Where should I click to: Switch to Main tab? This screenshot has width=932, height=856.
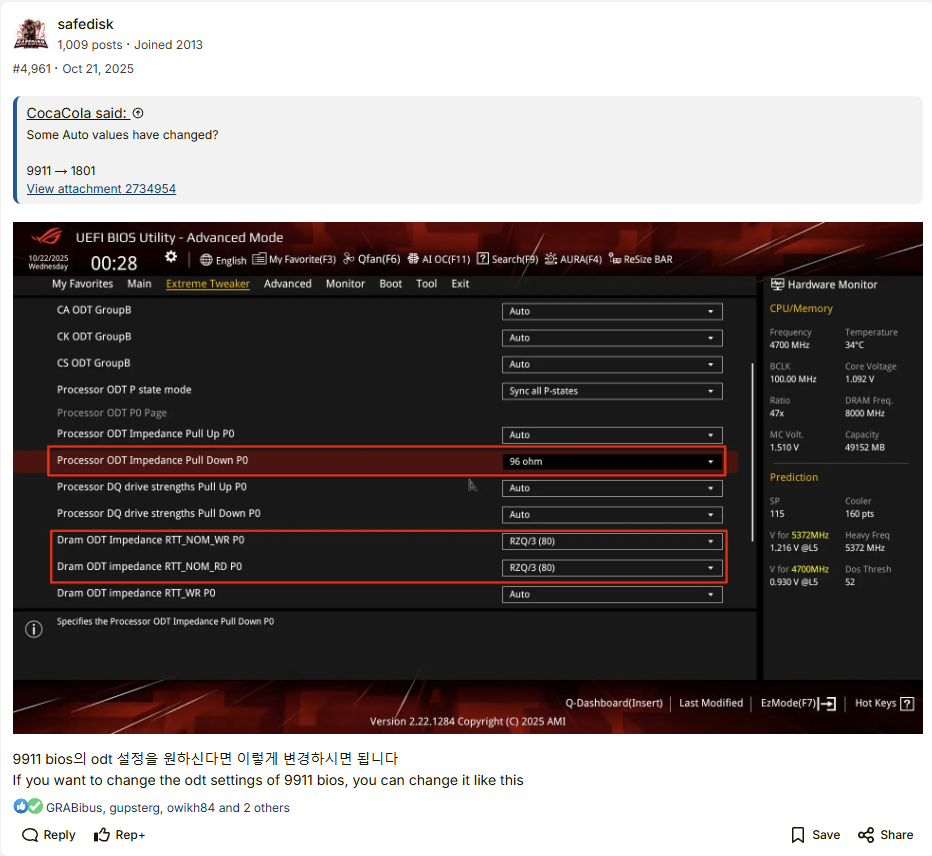[139, 284]
